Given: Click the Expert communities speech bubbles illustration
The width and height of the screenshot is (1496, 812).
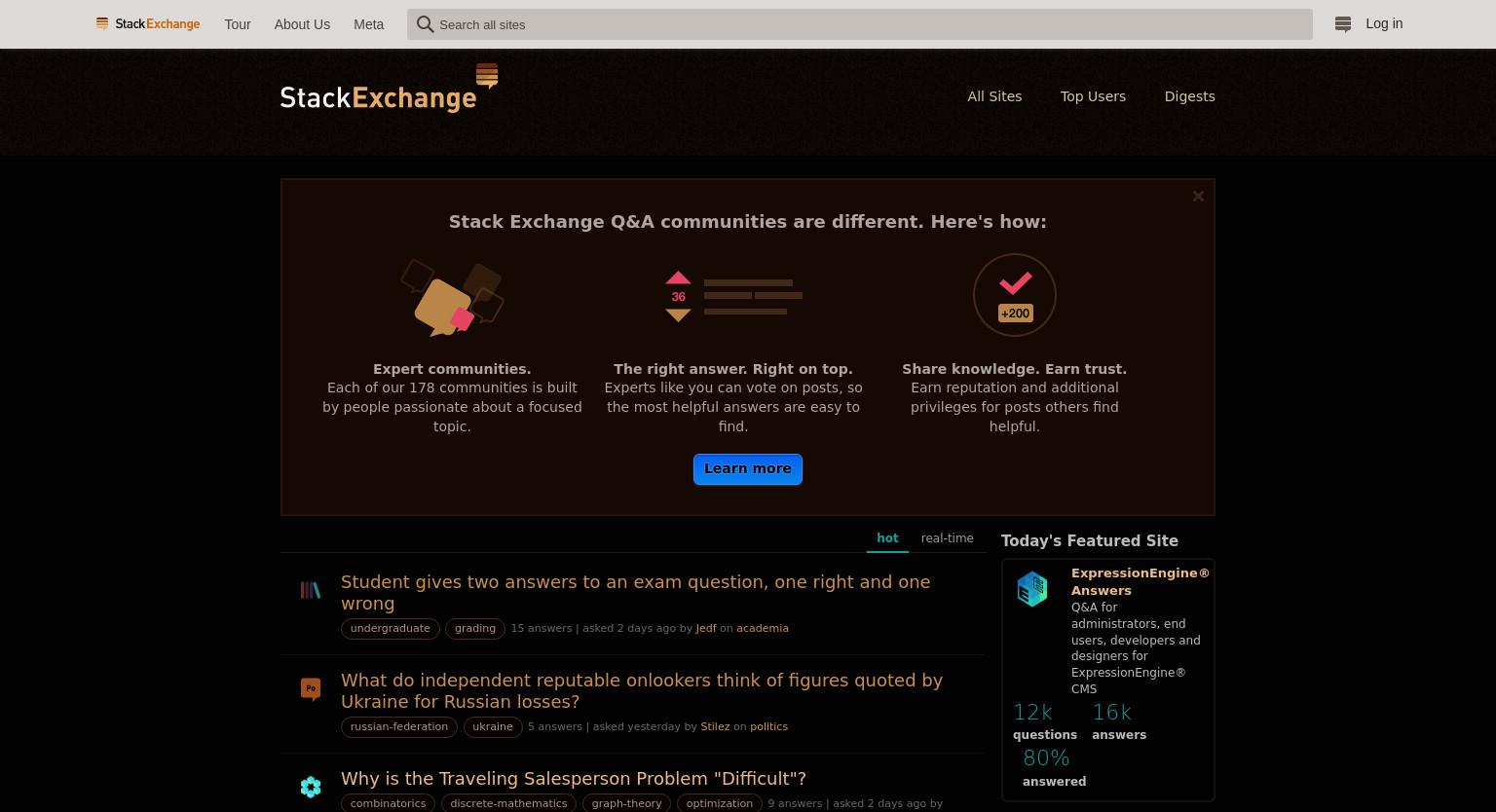Looking at the screenshot, I should tap(452, 297).
